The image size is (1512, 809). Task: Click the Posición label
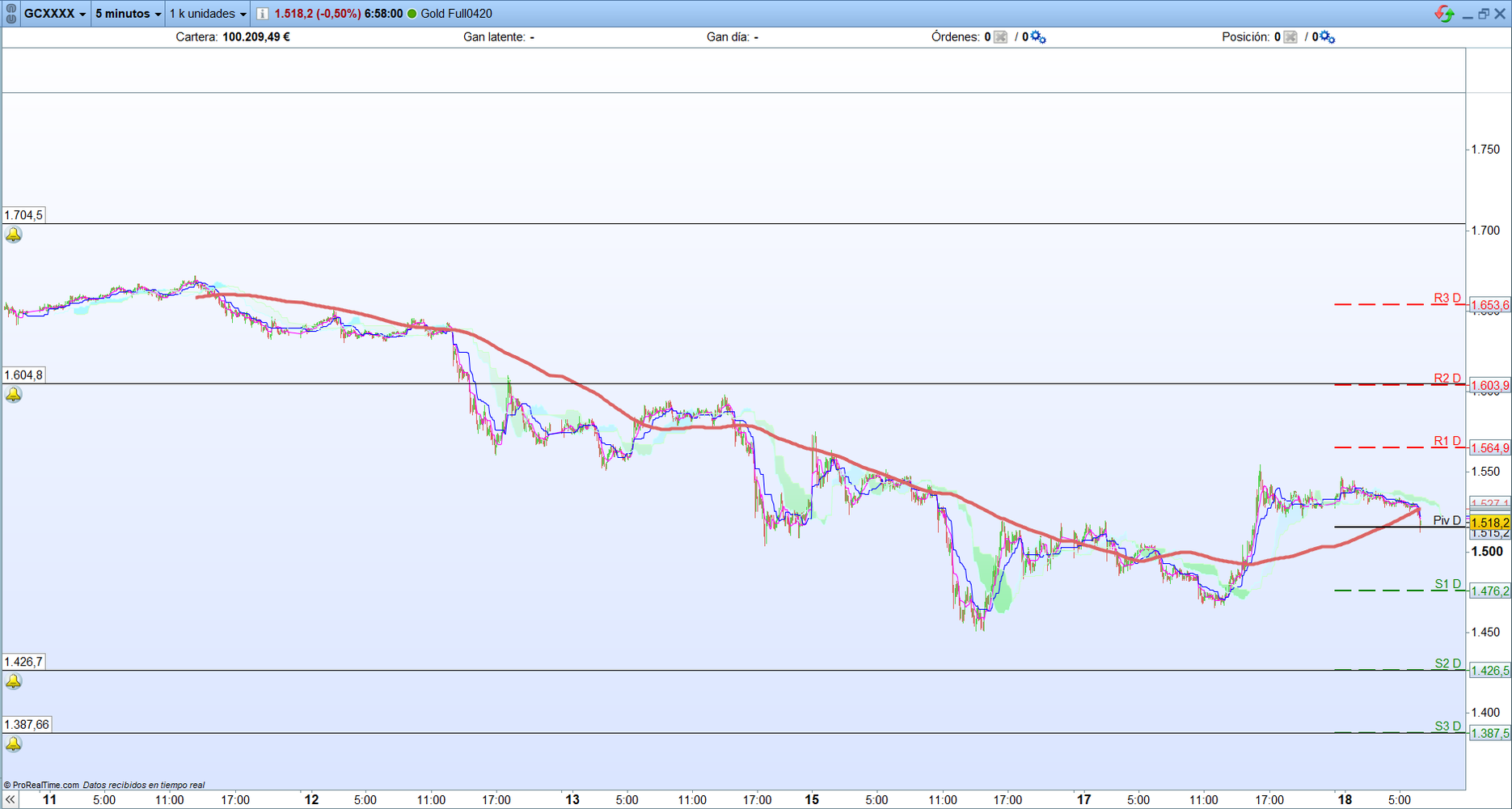1246,37
